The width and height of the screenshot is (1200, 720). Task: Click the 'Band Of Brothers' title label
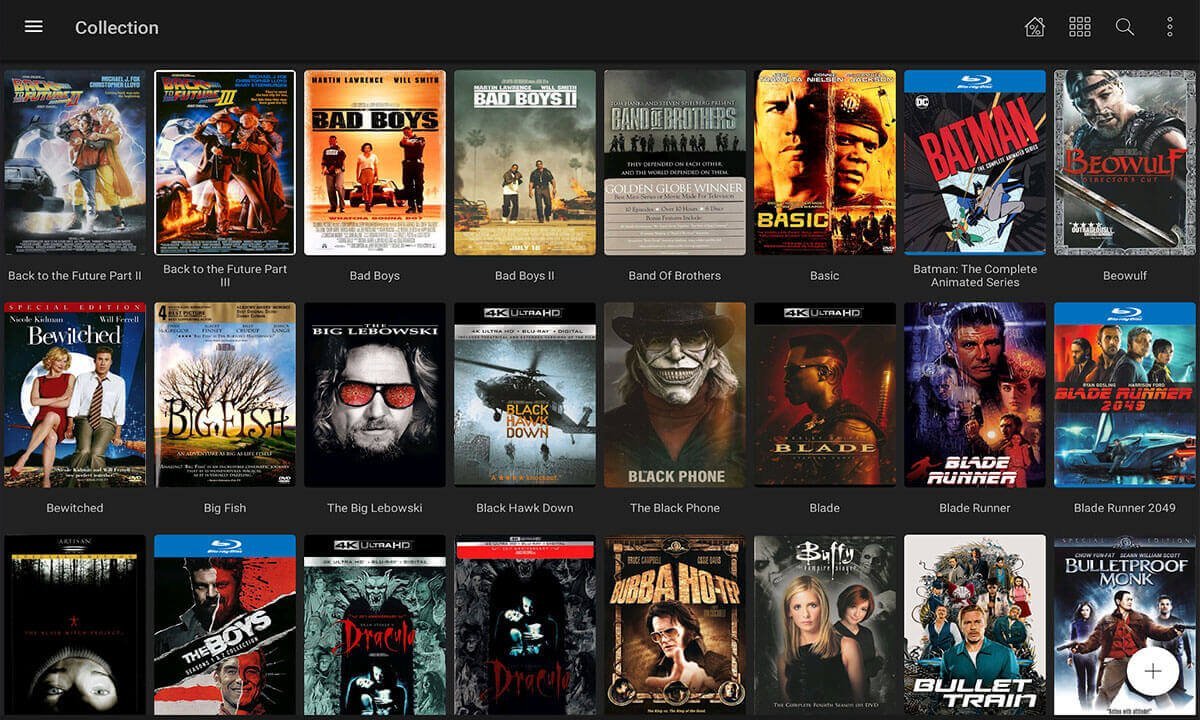coord(675,276)
